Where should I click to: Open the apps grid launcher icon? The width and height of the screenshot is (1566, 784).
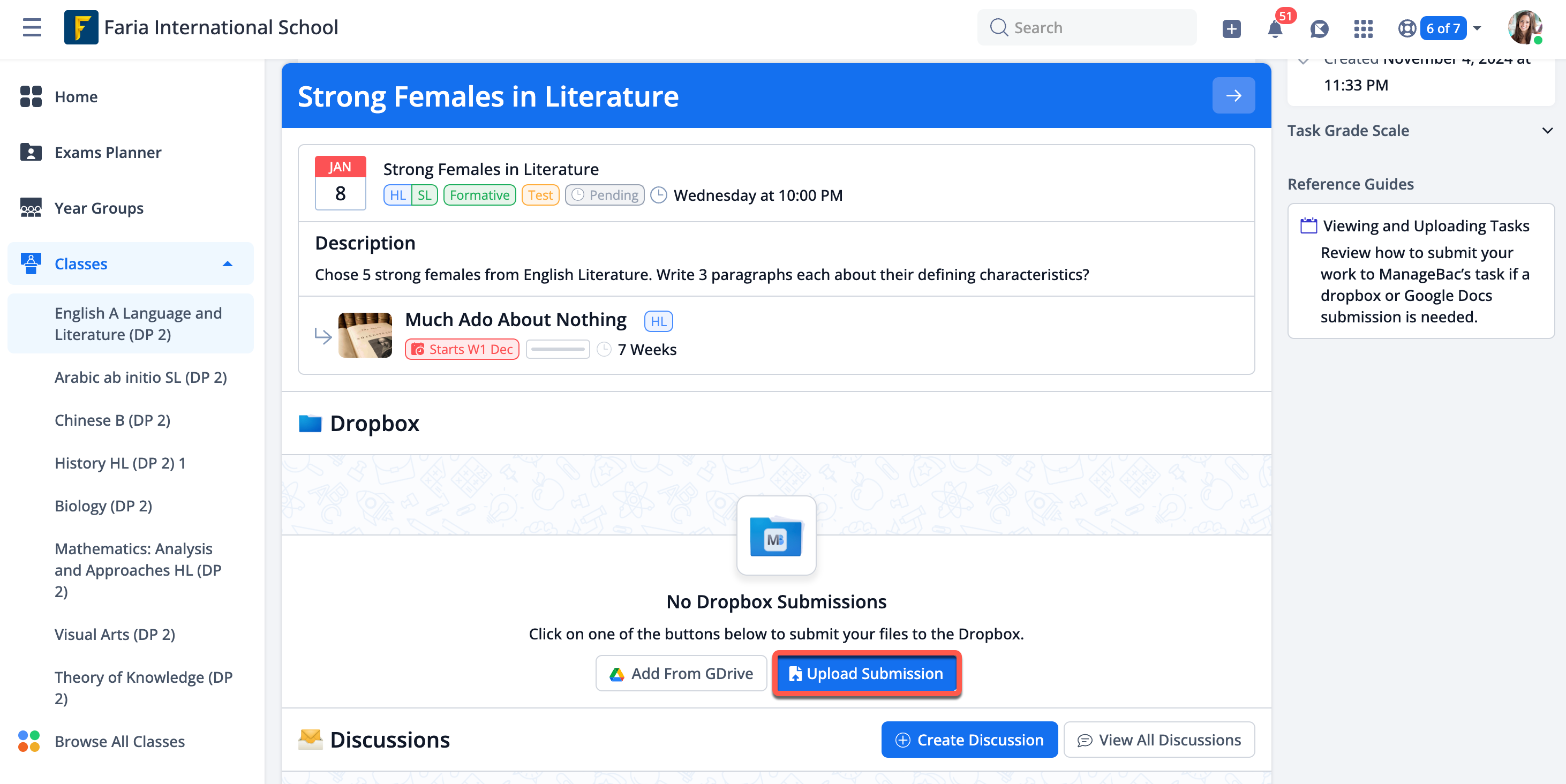(1363, 28)
